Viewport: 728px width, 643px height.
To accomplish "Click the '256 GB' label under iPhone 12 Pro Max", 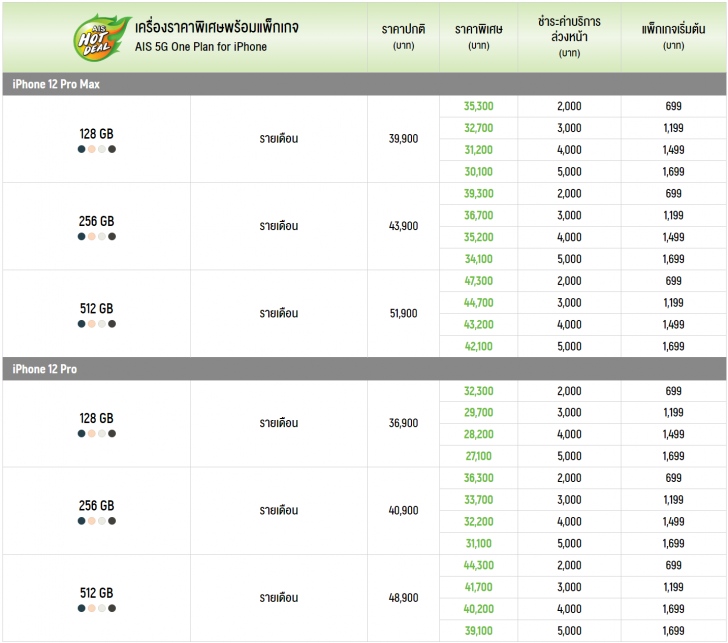I will tap(97, 221).
